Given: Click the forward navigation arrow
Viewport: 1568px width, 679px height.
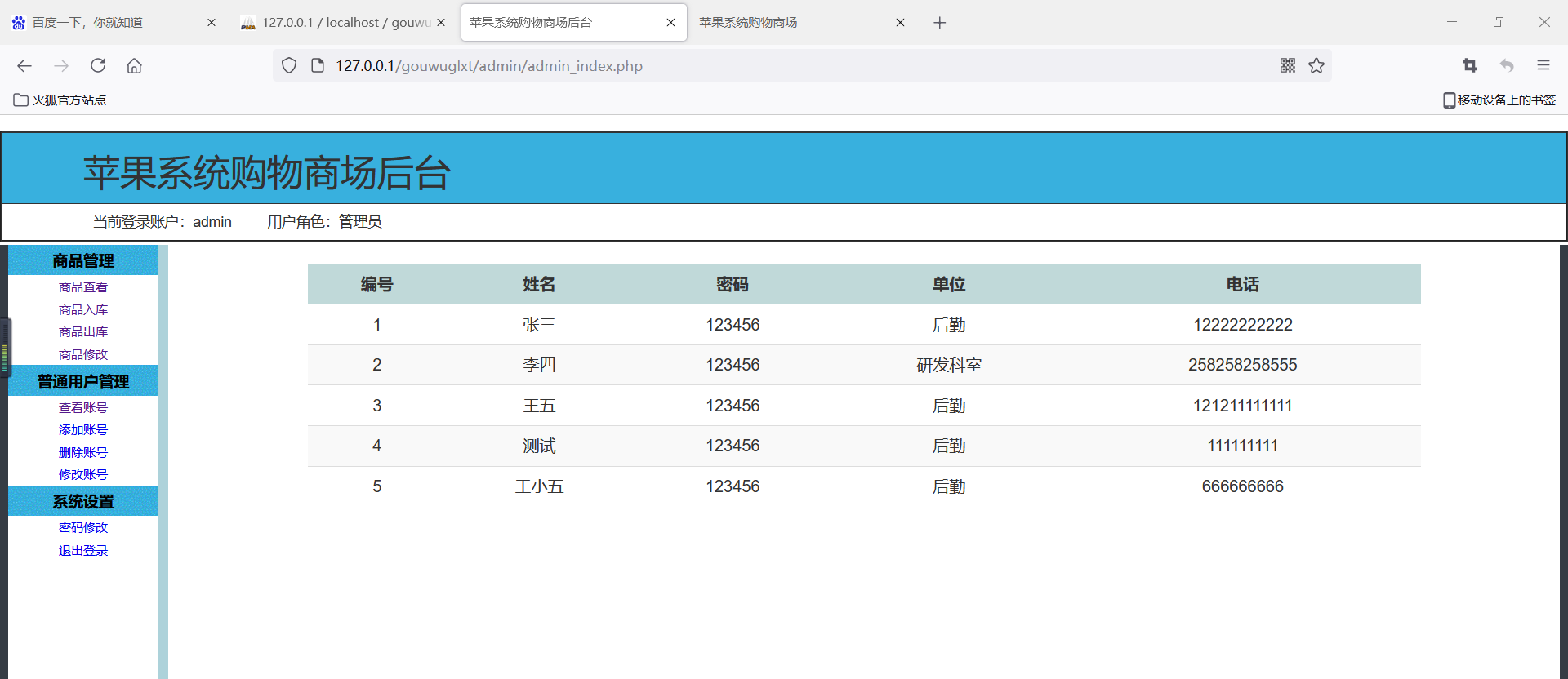Looking at the screenshot, I should [61, 65].
